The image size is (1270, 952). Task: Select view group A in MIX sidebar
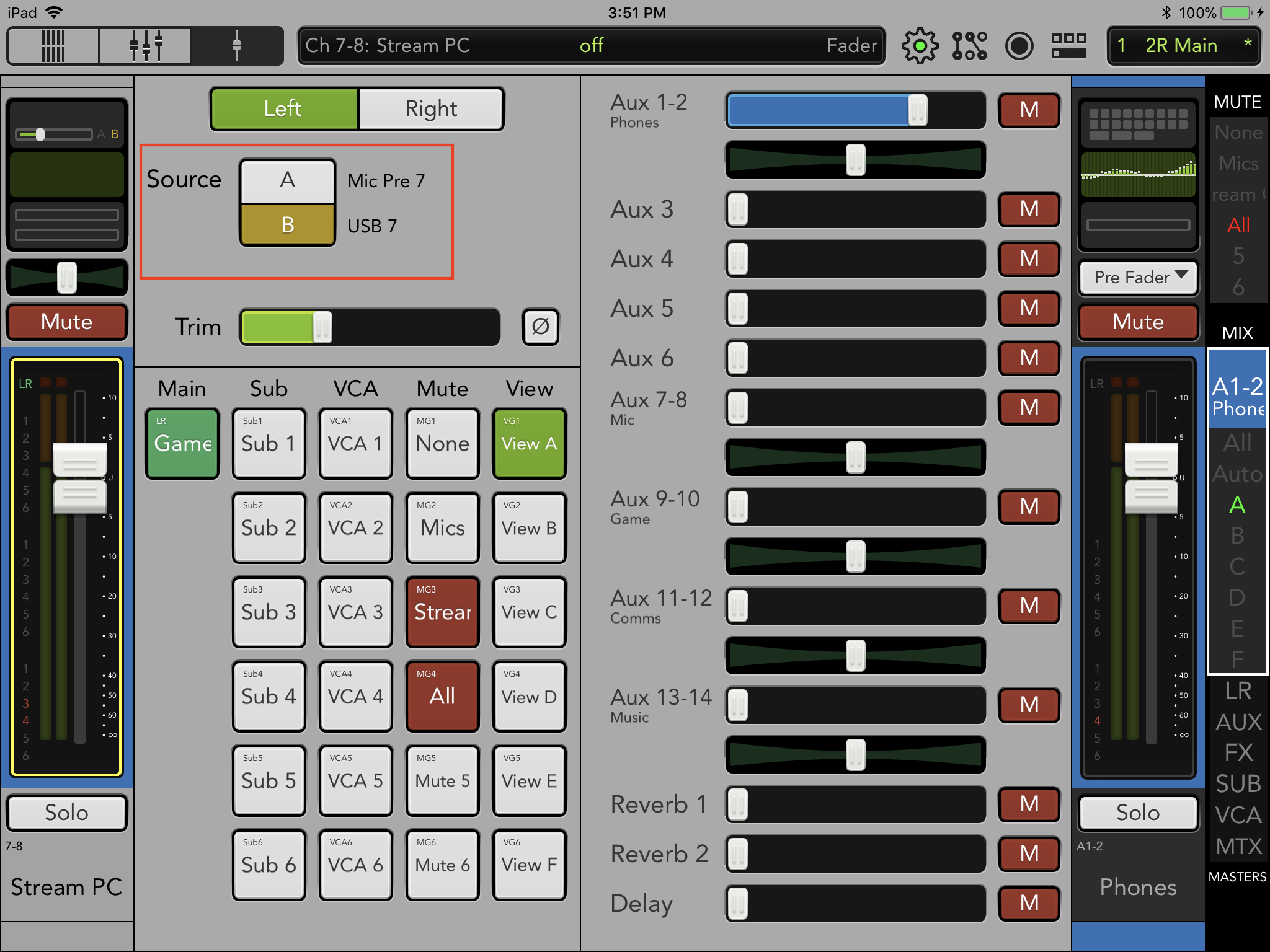pos(1237,505)
